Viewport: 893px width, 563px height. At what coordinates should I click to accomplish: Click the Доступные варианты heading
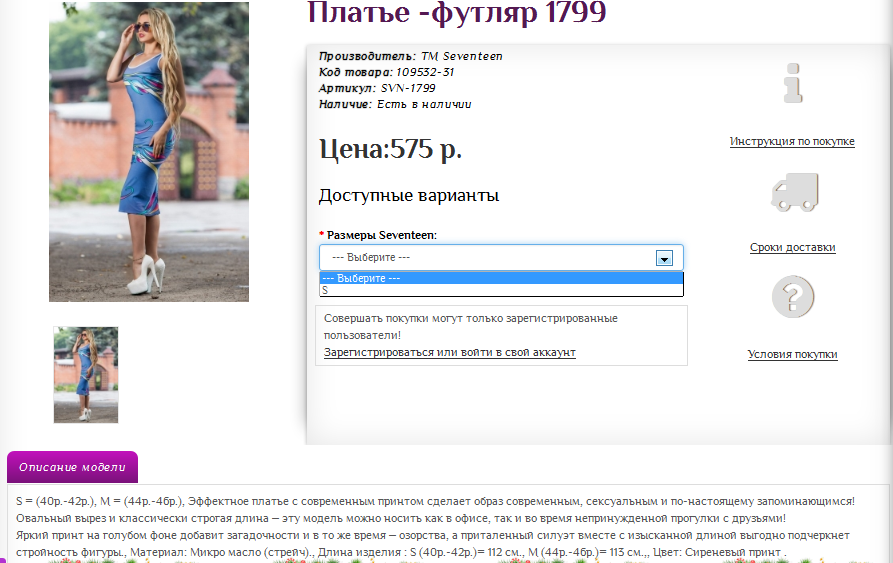(409, 195)
